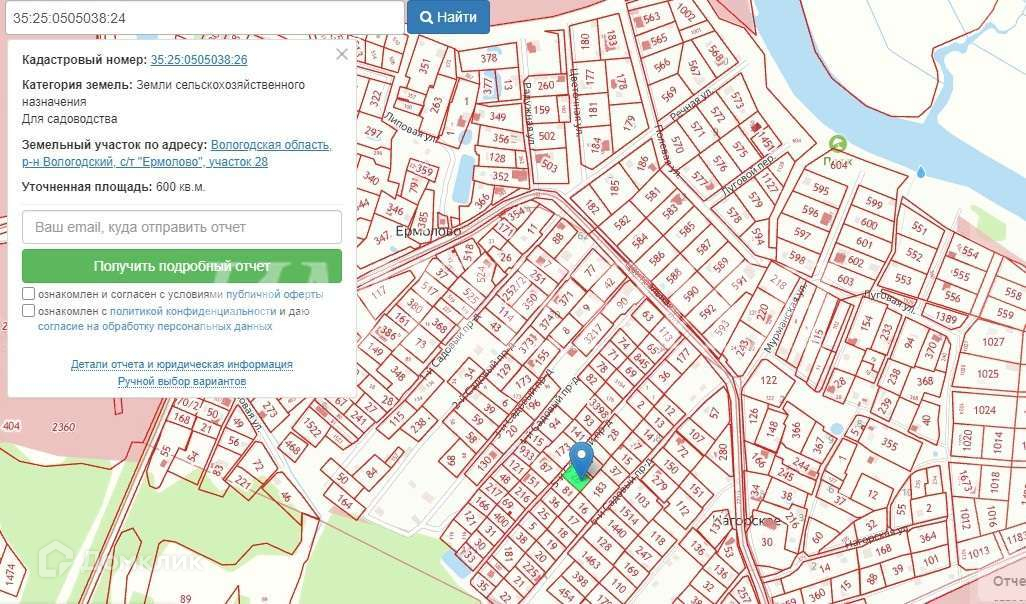
Task: Click Ручной выбор вариантов link
Action: pos(181,381)
